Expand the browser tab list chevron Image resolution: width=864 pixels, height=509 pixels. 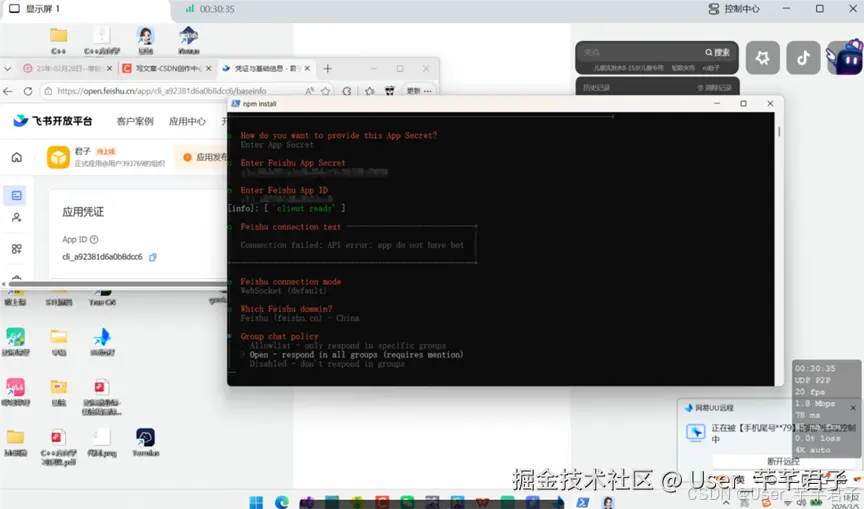[x=8, y=68]
